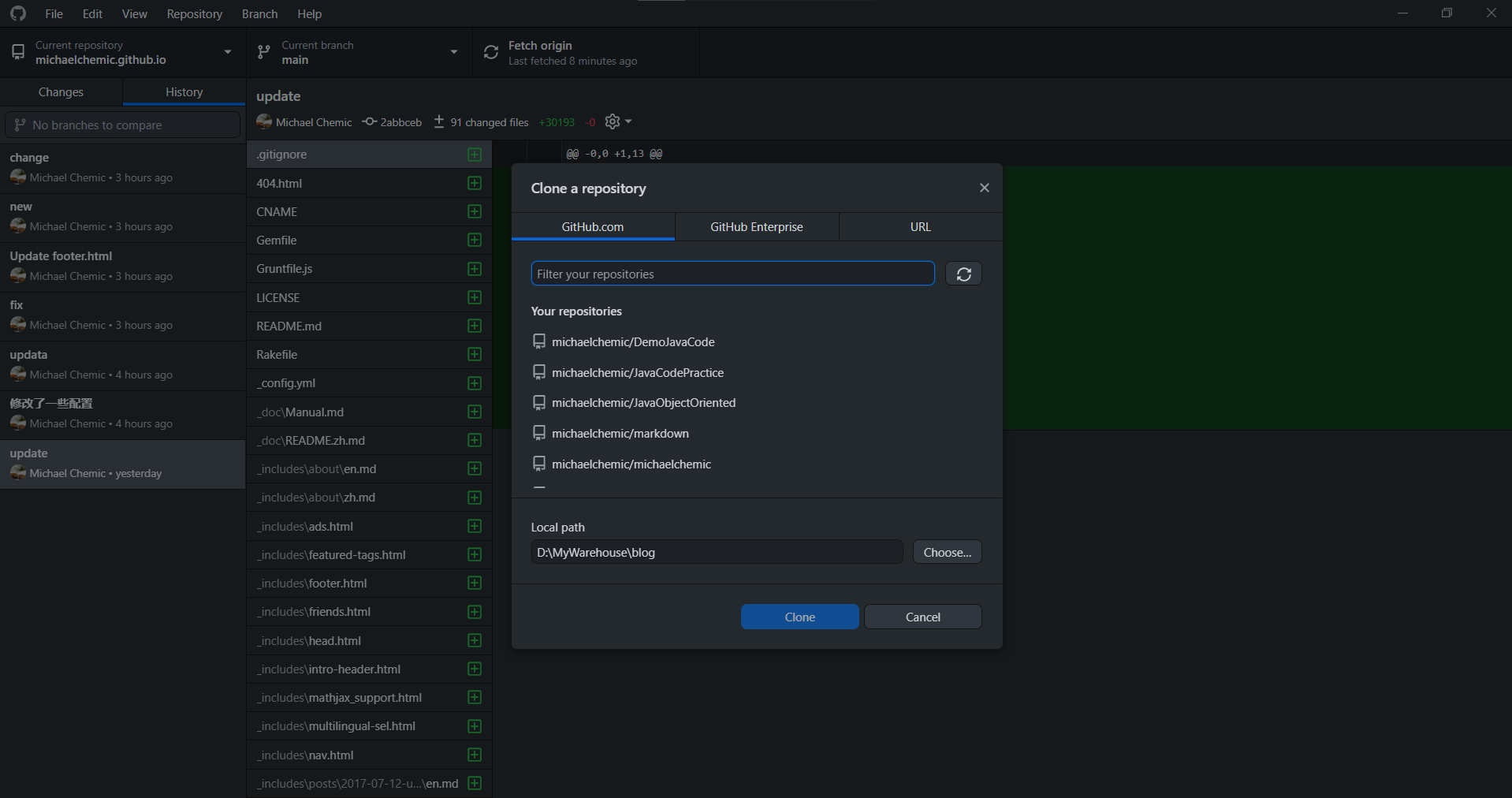Switch to the History tab
Image resolution: width=1512 pixels, height=798 pixels.
[184, 92]
